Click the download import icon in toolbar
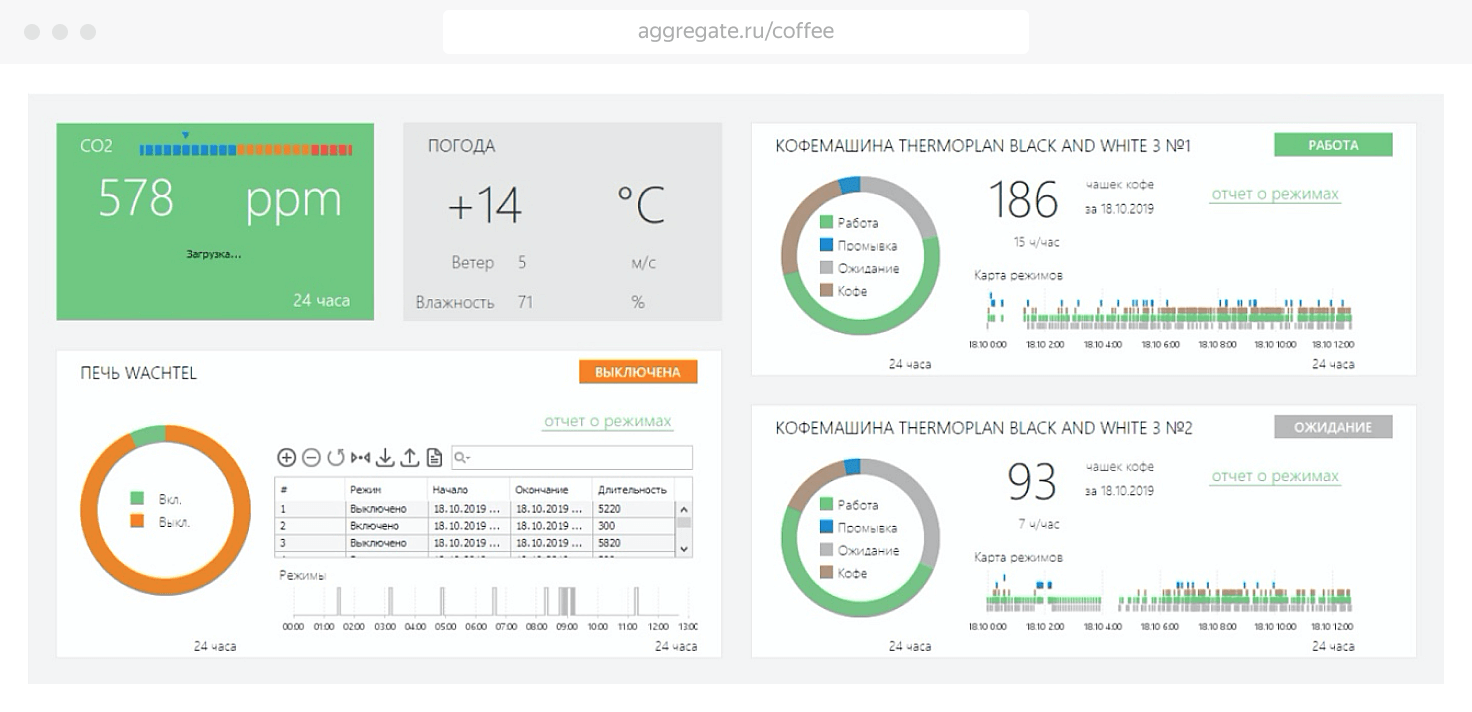Image resolution: width=1472 pixels, height=712 pixels. (x=385, y=458)
